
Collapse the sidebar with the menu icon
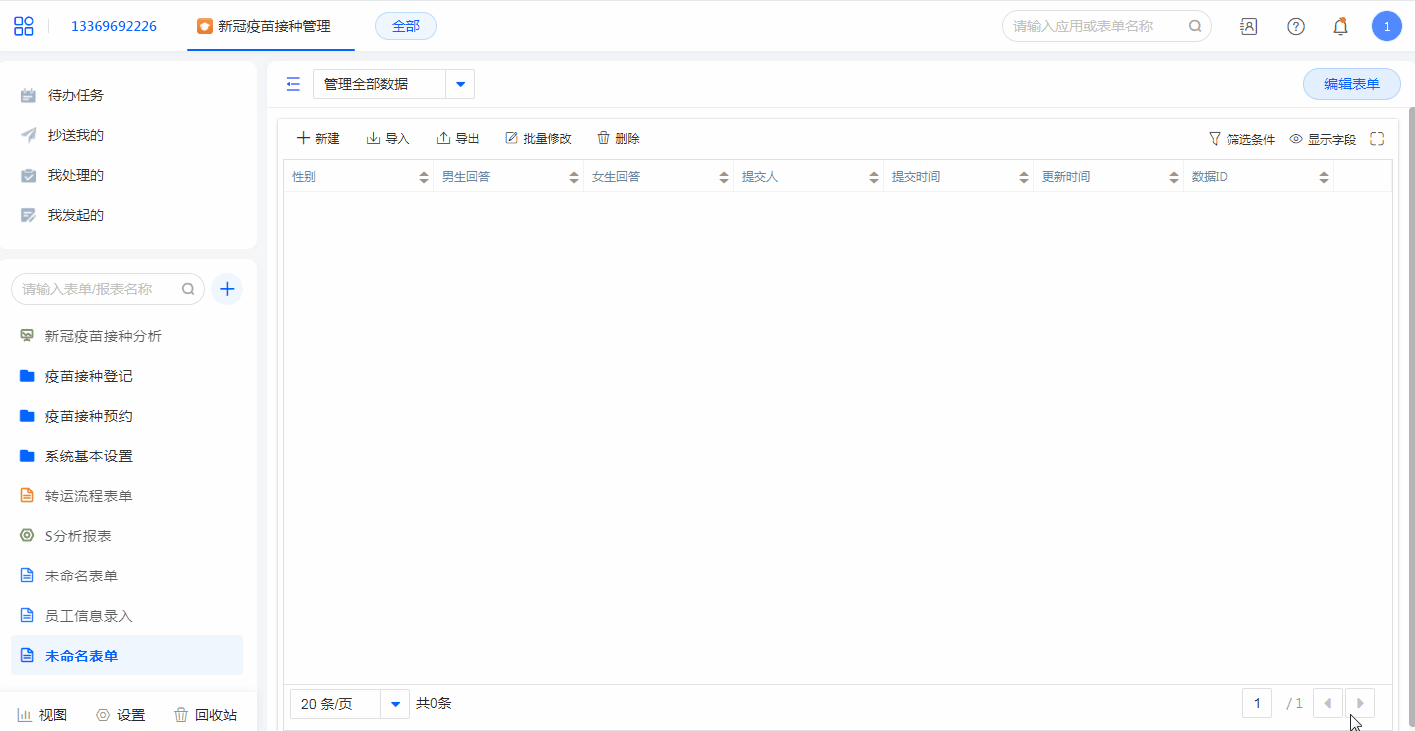pos(293,84)
